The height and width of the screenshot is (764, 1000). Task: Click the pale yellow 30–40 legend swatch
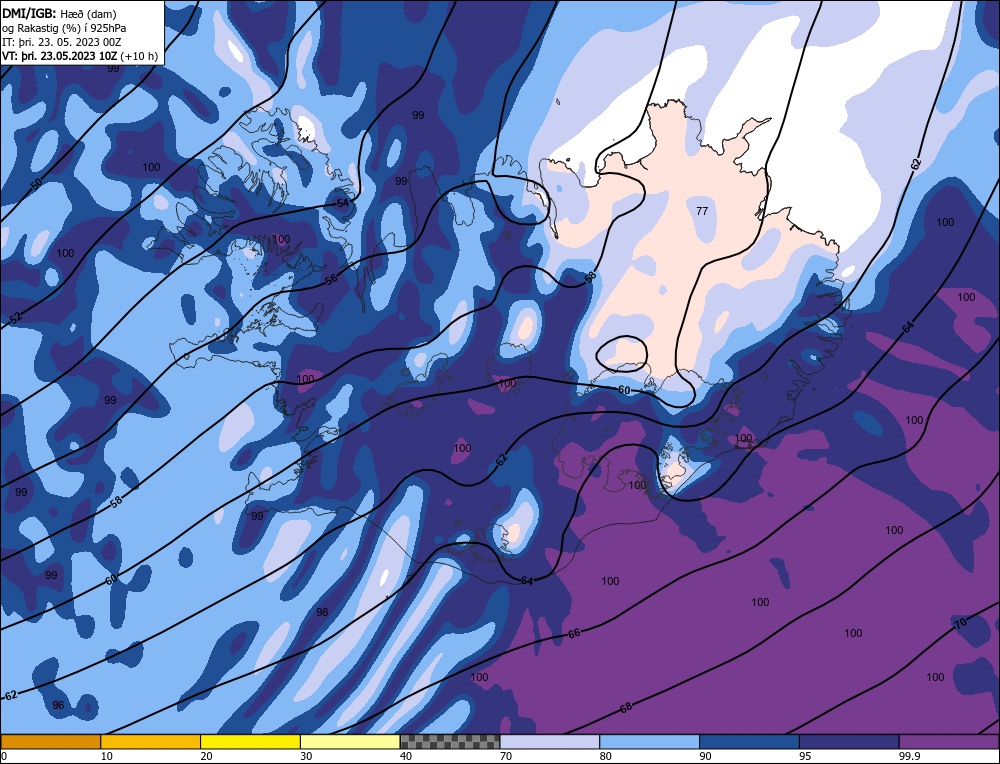pyautogui.click(x=350, y=741)
